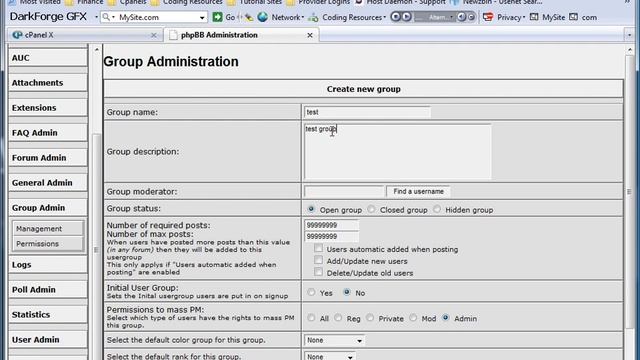
Task: Set mass PM permission to Reg
Action: click(338, 318)
